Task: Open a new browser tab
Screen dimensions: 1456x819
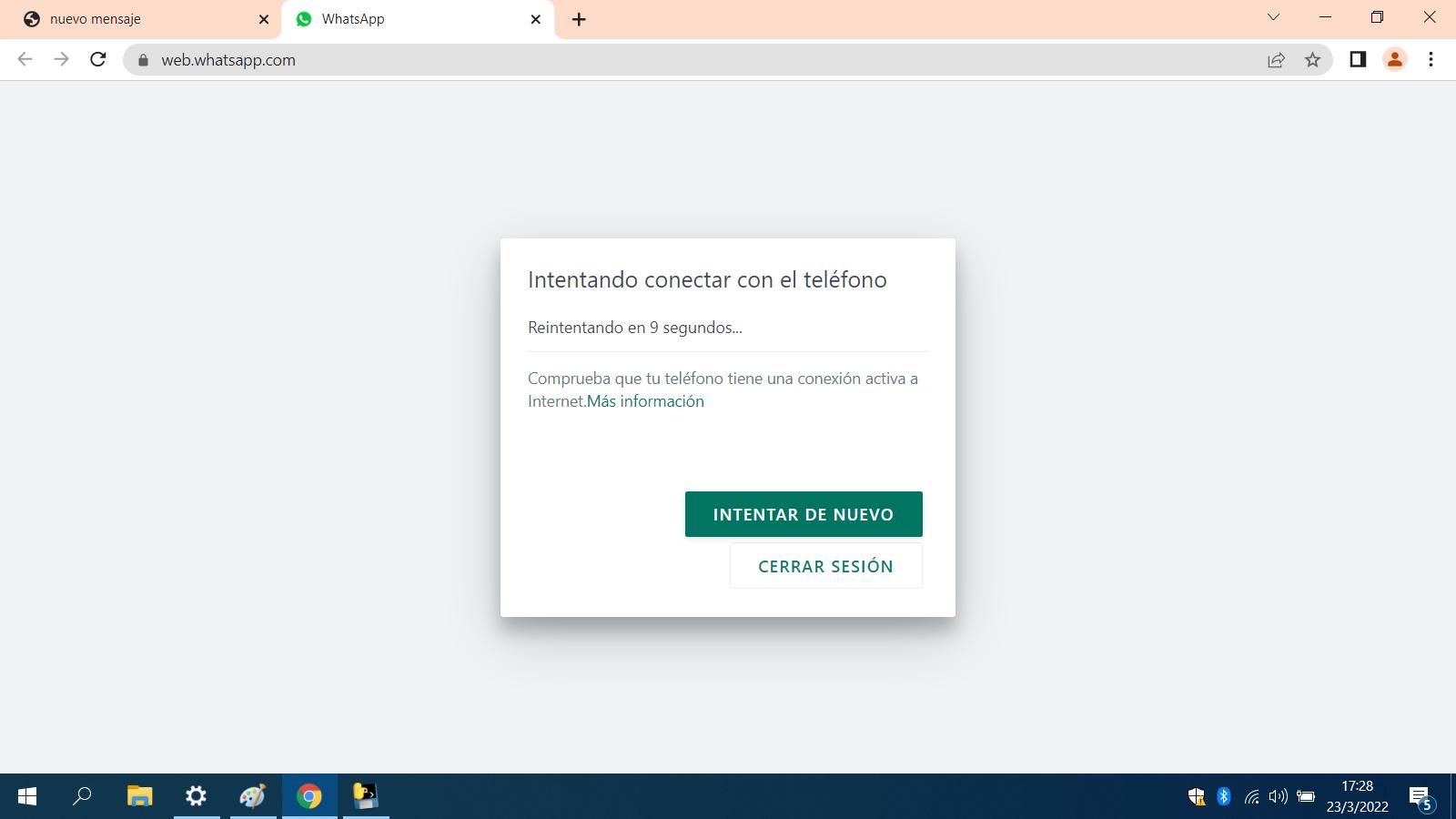Action: [579, 19]
